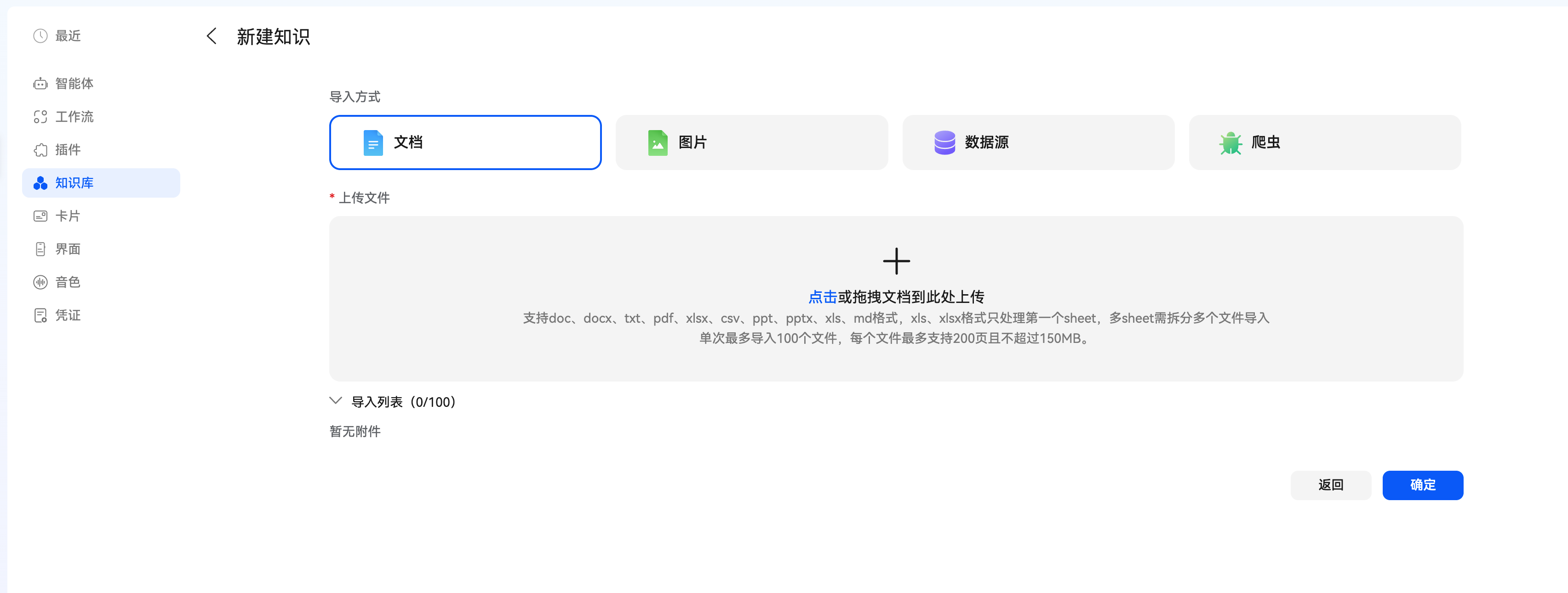Screen dimensions: 1568x593
Task: Click the clock icon beside 最近
Action: 40,36
